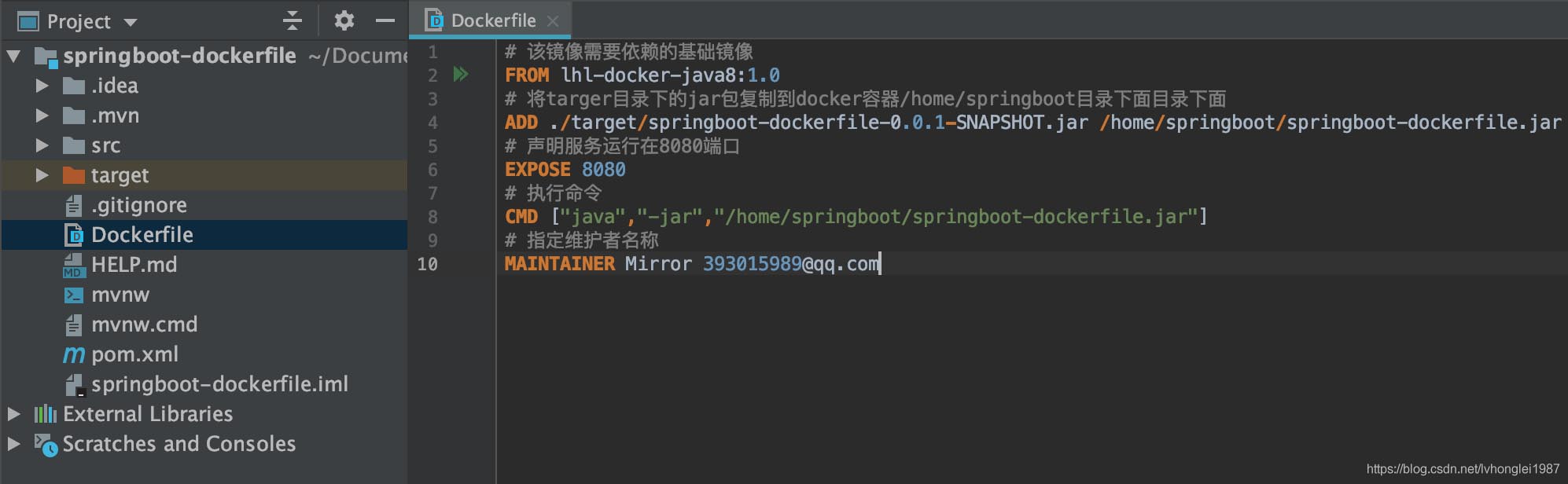Hide the Project panel with minus icon
Viewport: 1568px width, 484px height.
[385, 20]
